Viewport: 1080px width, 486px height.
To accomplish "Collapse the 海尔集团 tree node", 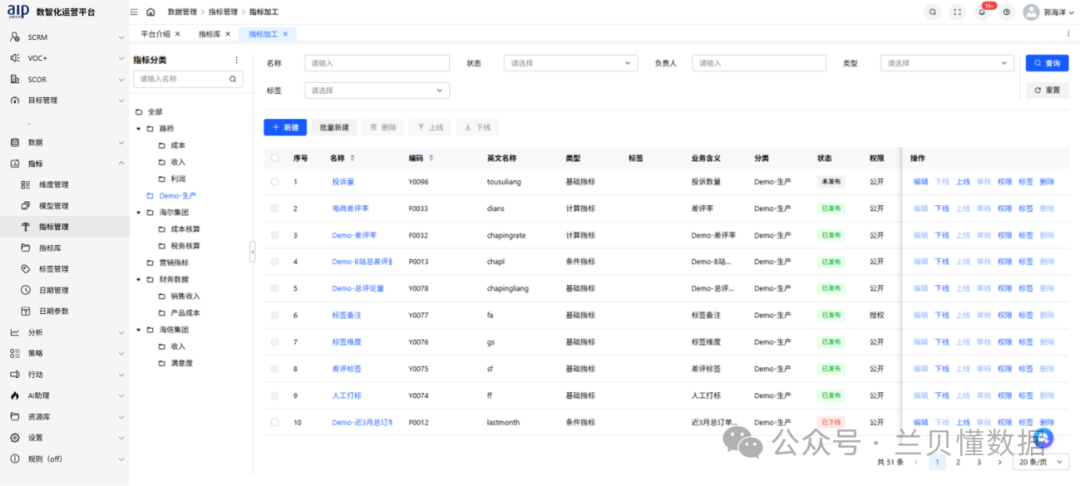I will coord(138,212).
